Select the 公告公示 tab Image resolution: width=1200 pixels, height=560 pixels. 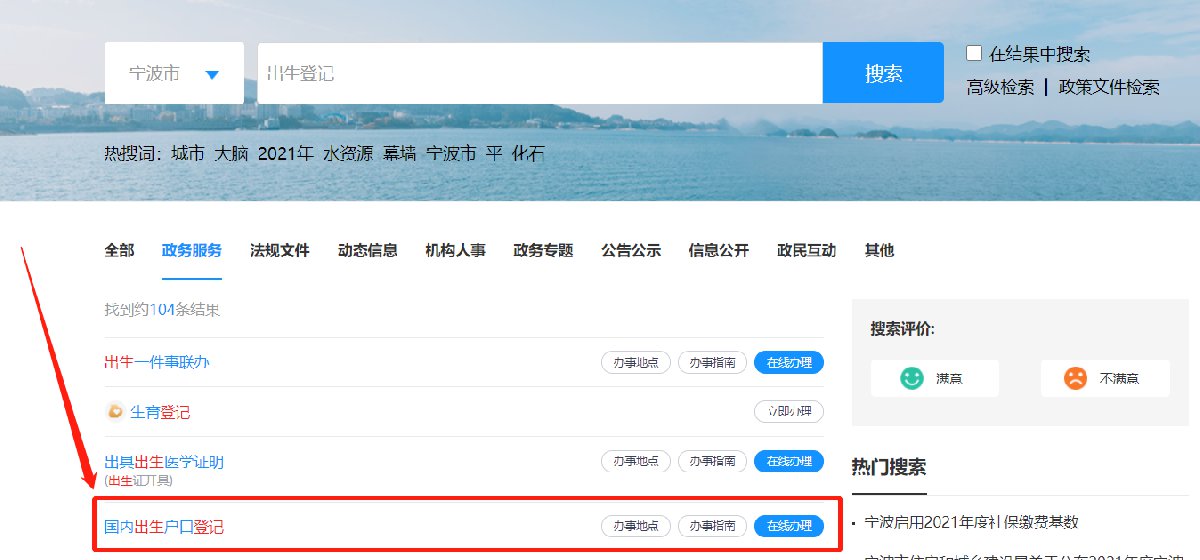pyautogui.click(x=631, y=250)
